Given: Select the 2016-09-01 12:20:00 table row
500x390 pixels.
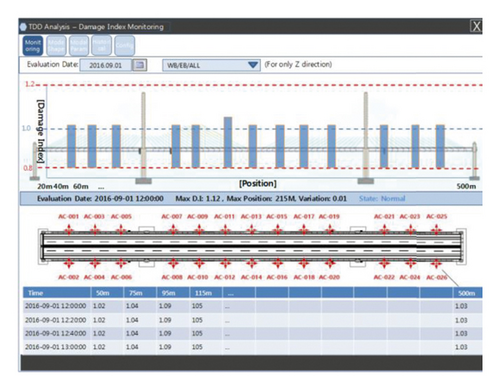Looking at the screenshot, I should pos(252,320).
